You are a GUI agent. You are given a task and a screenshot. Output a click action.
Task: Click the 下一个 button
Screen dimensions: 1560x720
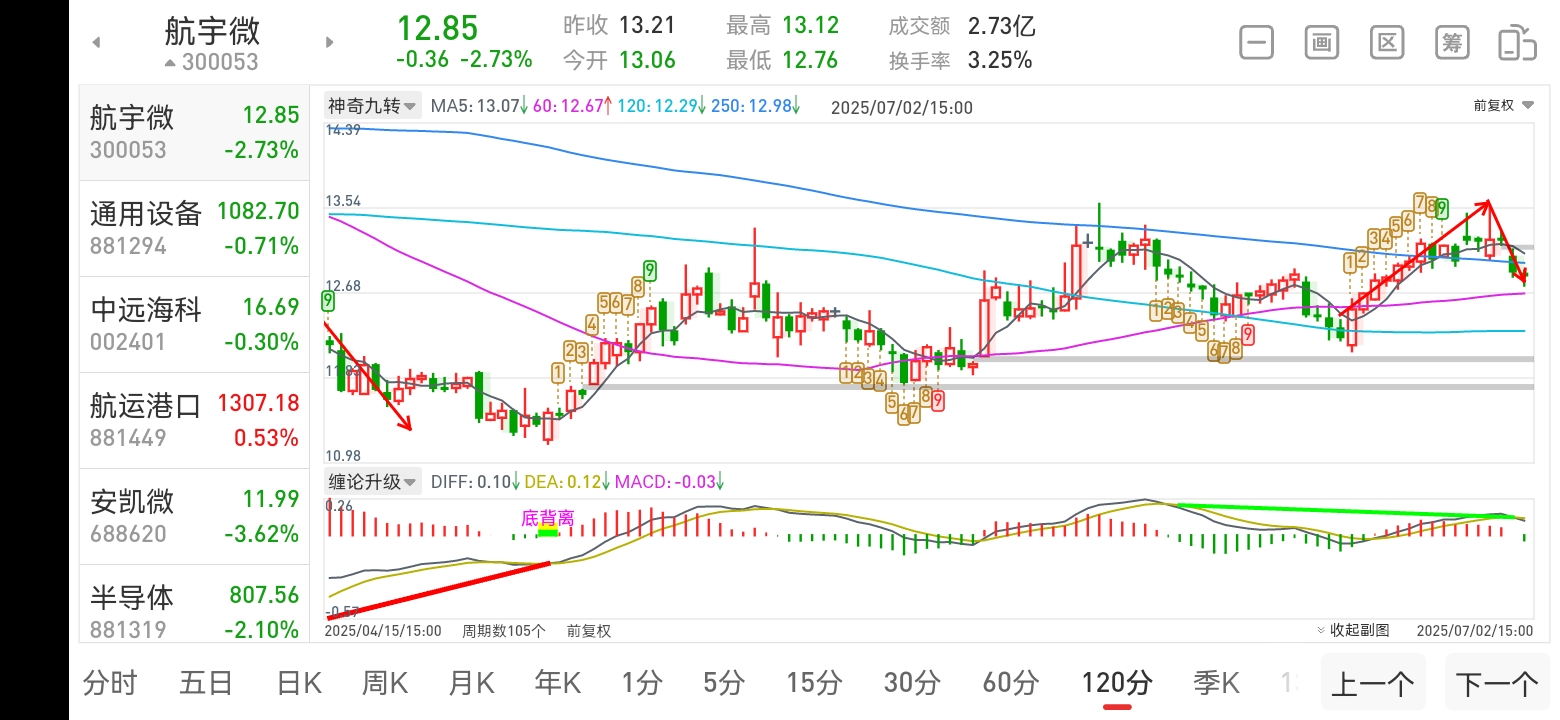(x=1496, y=684)
